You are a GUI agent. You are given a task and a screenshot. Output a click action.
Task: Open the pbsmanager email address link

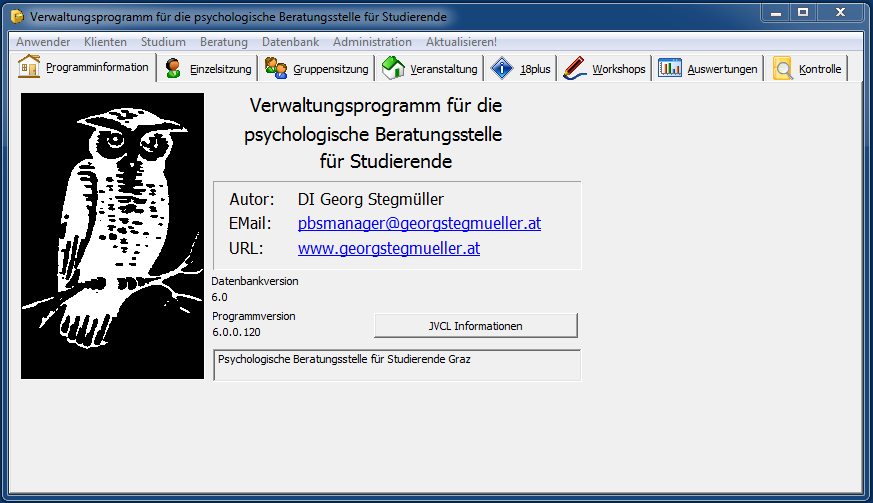click(419, 224)
